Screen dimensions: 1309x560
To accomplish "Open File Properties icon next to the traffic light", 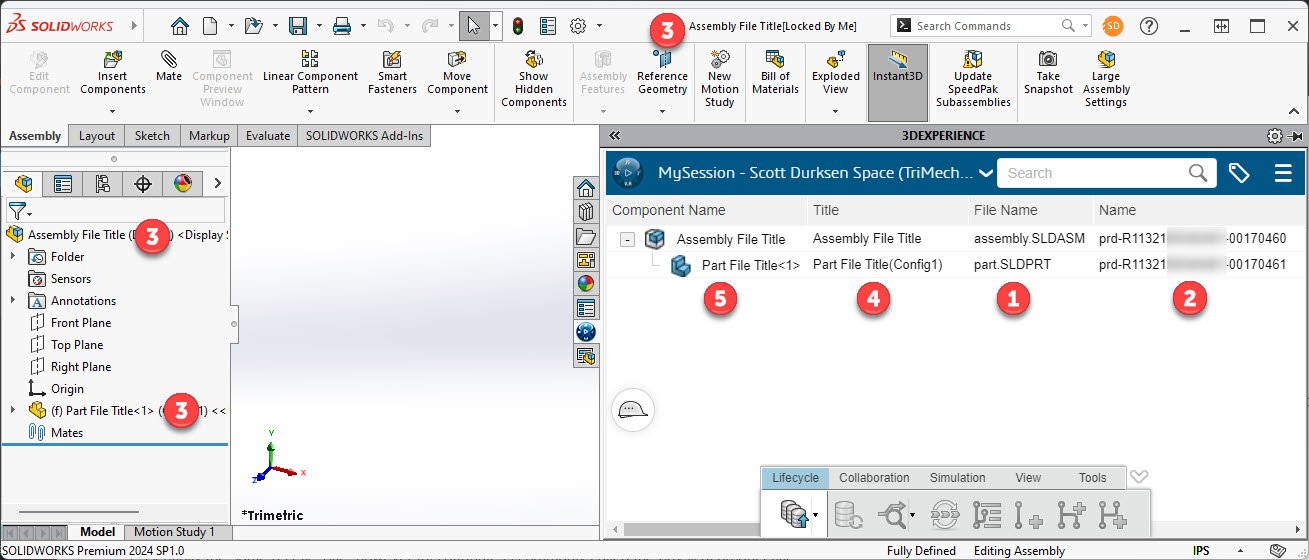I will (x=548, y=26).
